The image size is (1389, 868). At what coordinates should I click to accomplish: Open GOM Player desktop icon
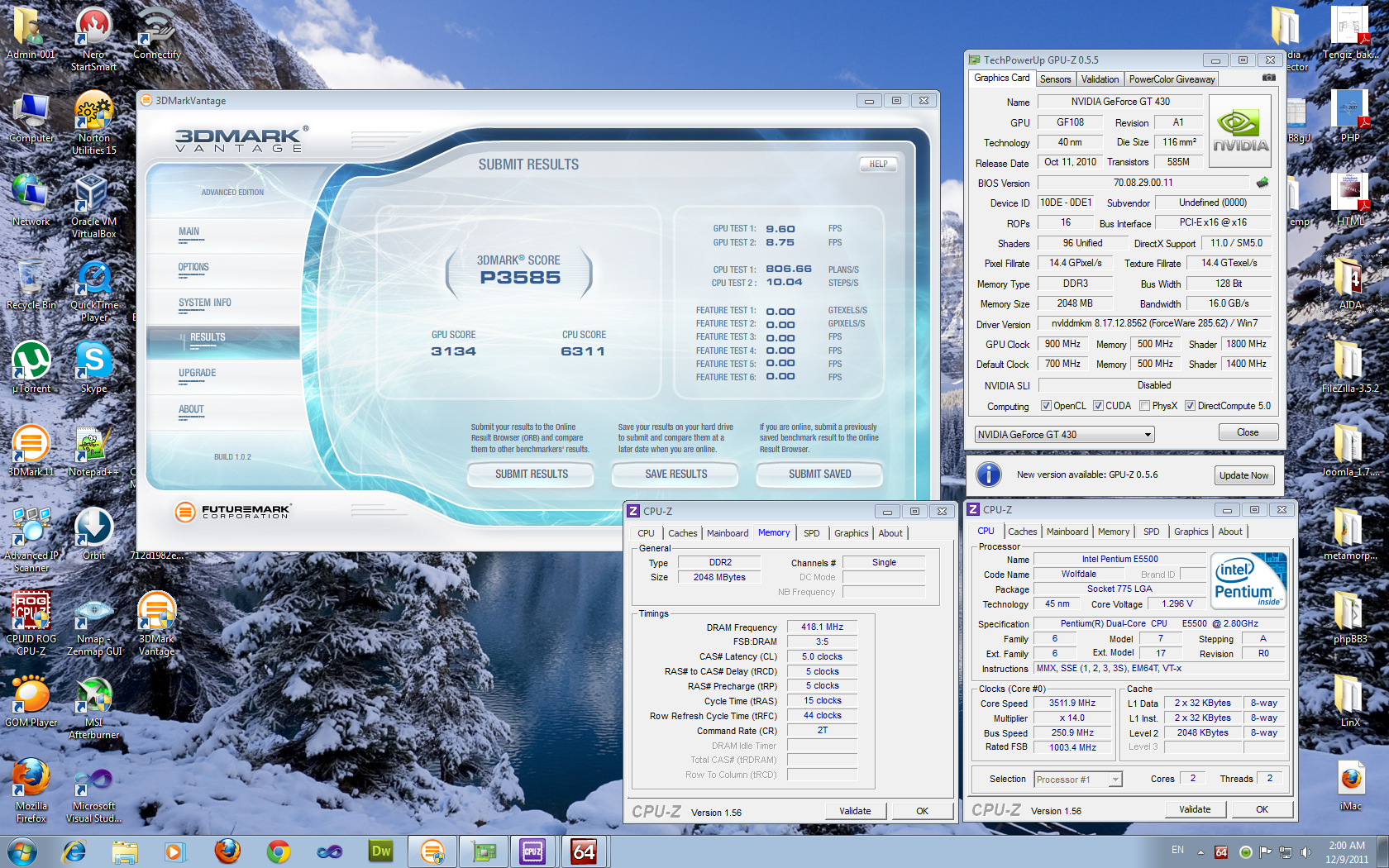click(x=31, y=701)
